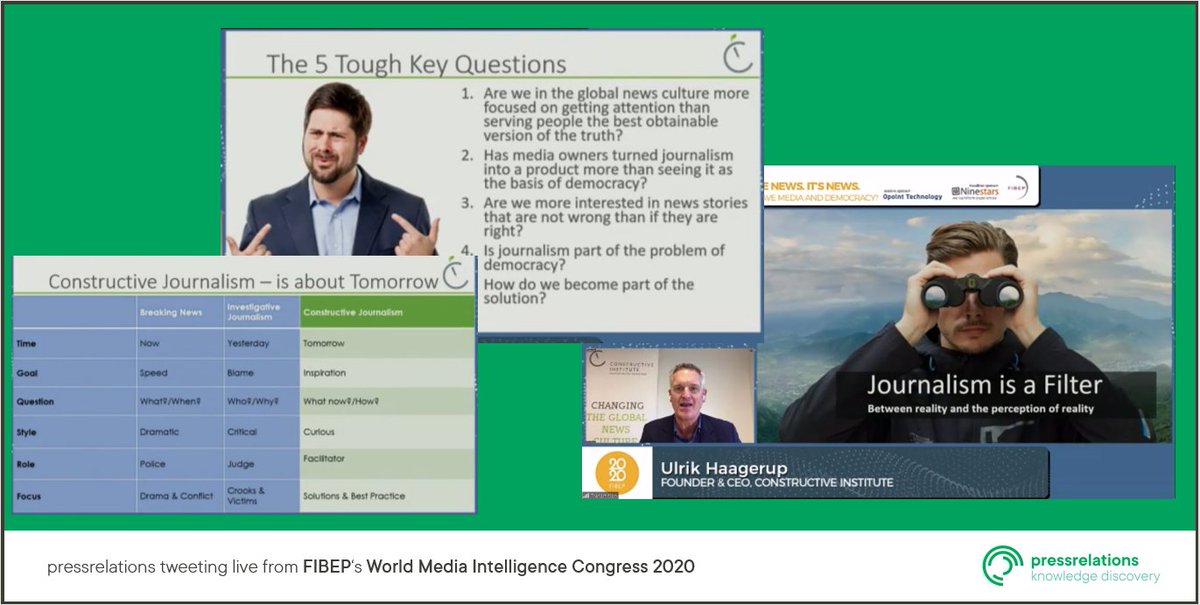Click the subtitle "Between reality and the perception of reality"

click(980, 408)
